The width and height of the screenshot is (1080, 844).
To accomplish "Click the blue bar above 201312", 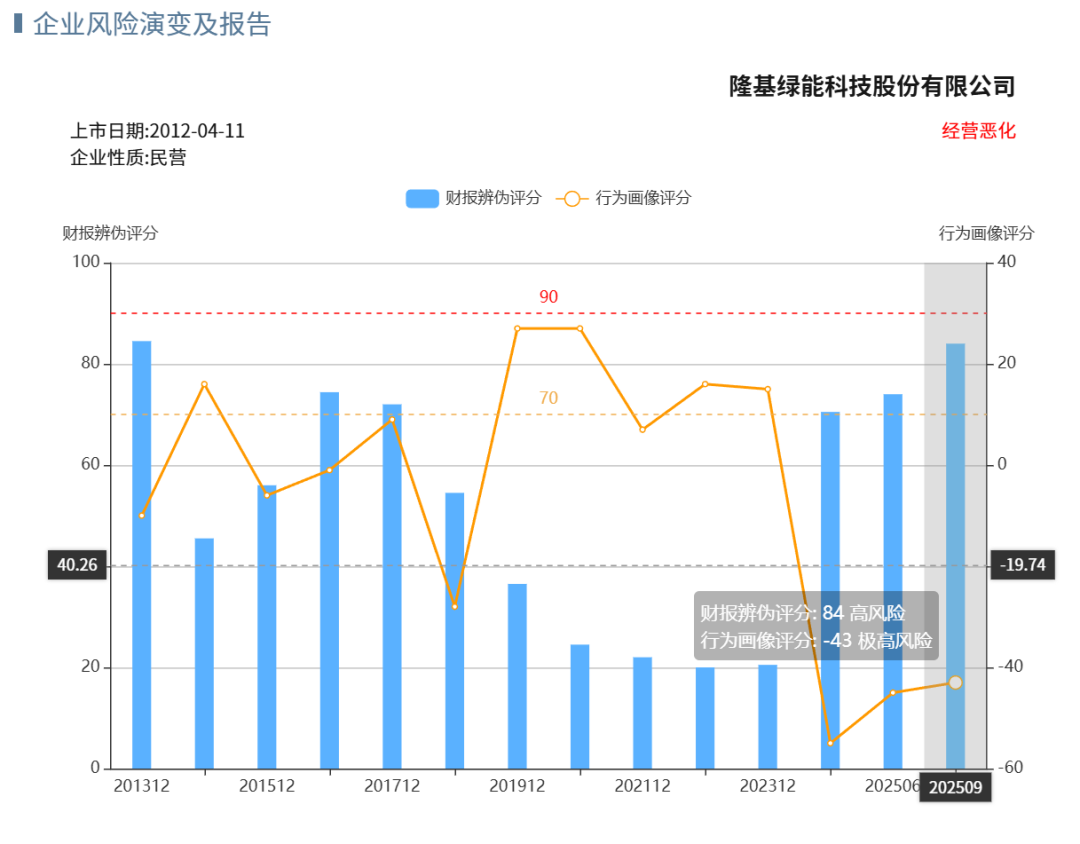I will click(142, 555).
